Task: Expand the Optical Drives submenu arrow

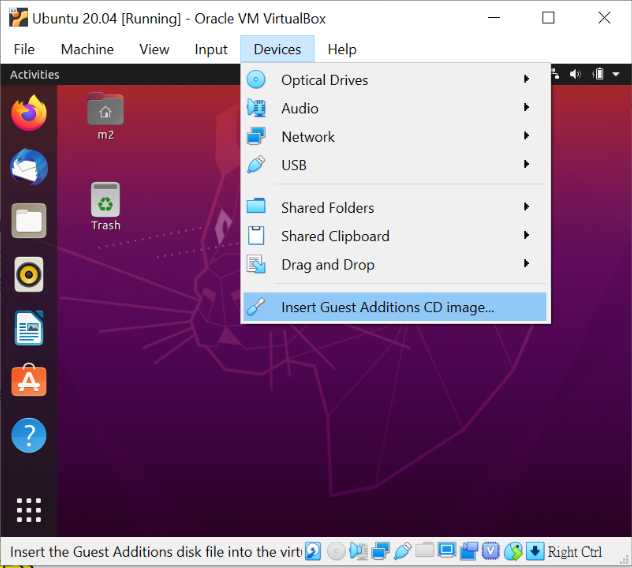Action: [x=526, y=79]
